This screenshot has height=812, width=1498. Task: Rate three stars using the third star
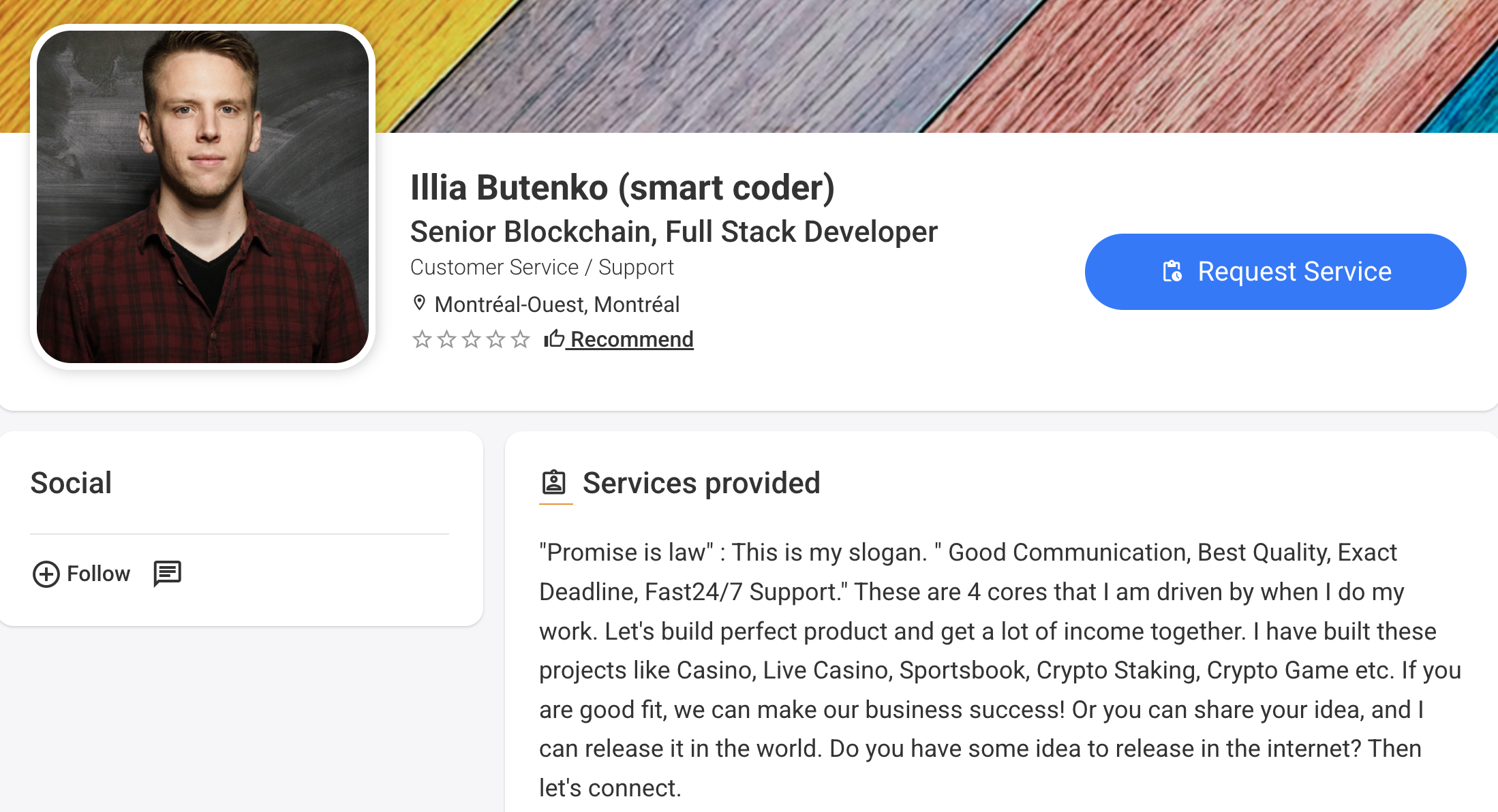471,339
